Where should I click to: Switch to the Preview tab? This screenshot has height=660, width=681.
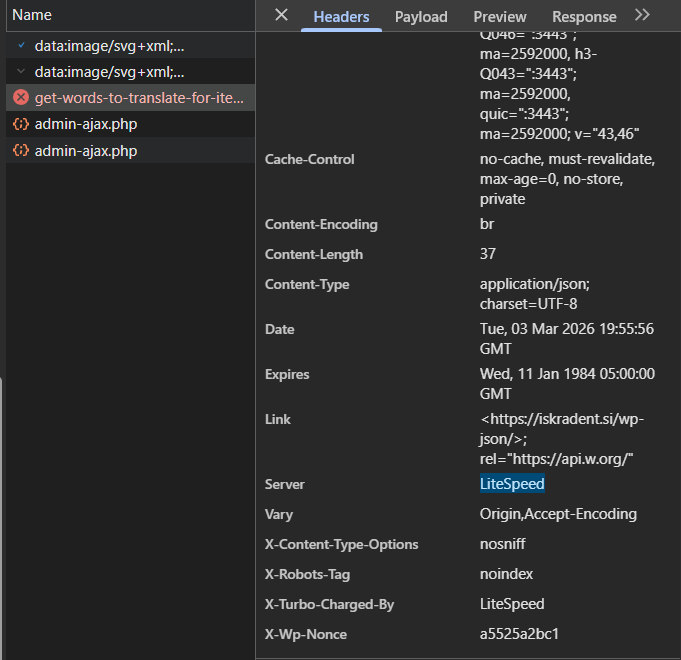(x=499, y=17)
